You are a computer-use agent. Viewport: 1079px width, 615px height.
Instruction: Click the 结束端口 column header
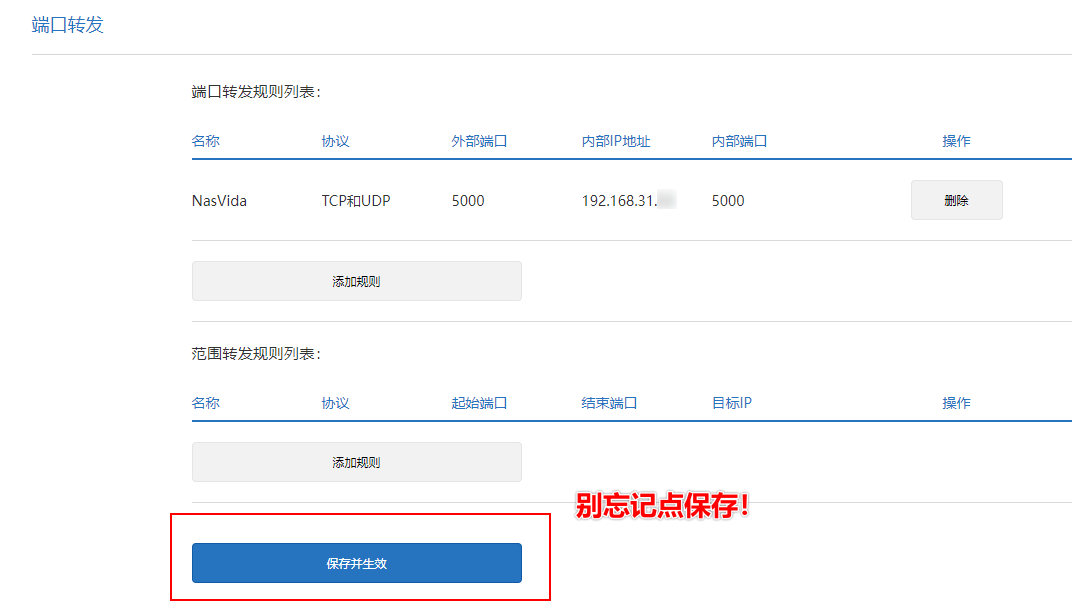(609, 403)
